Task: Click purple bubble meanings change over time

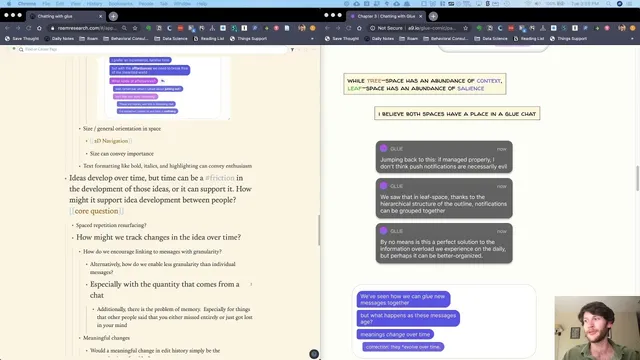Action: pos(395,334)
